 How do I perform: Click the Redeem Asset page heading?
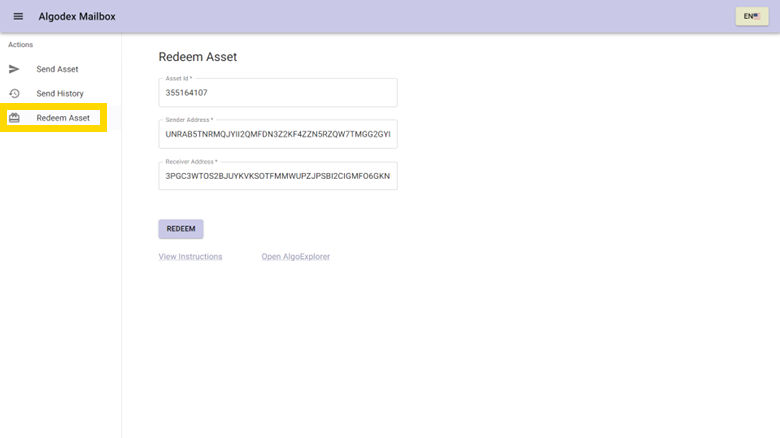tap(197, 57)
